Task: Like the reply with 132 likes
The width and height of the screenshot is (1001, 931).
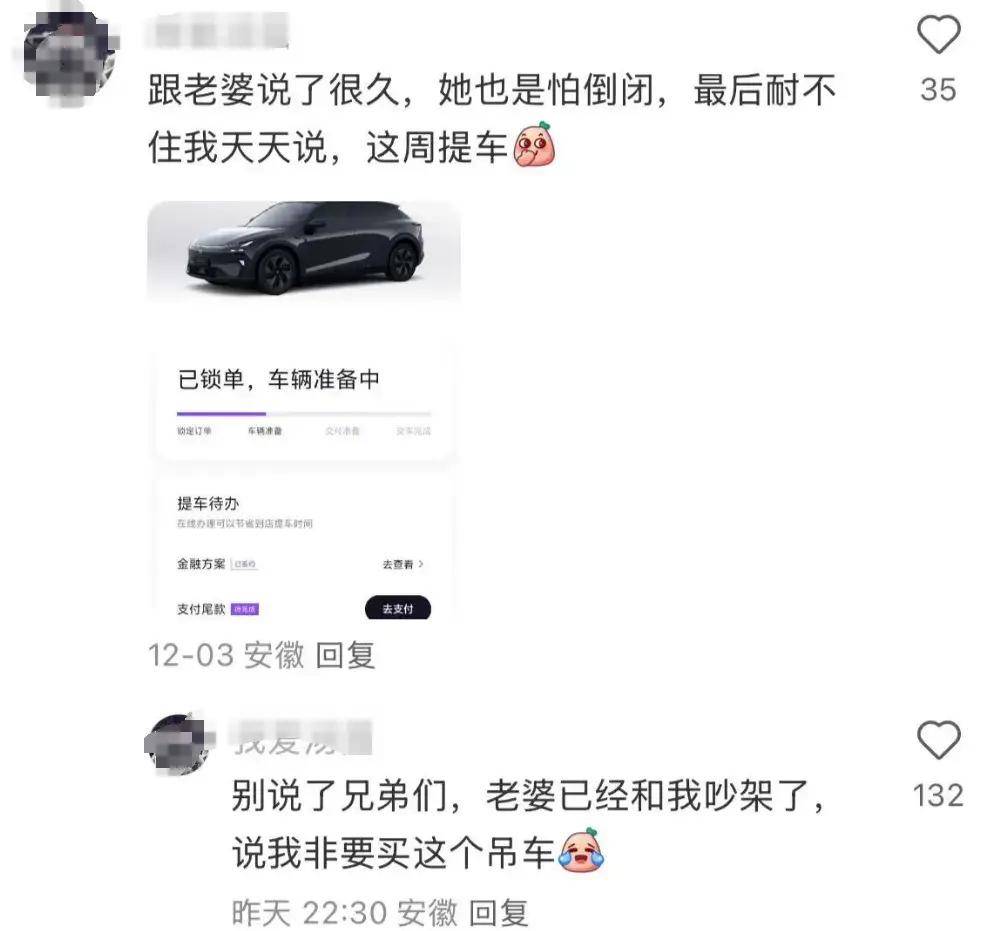Action: [938, 740]
